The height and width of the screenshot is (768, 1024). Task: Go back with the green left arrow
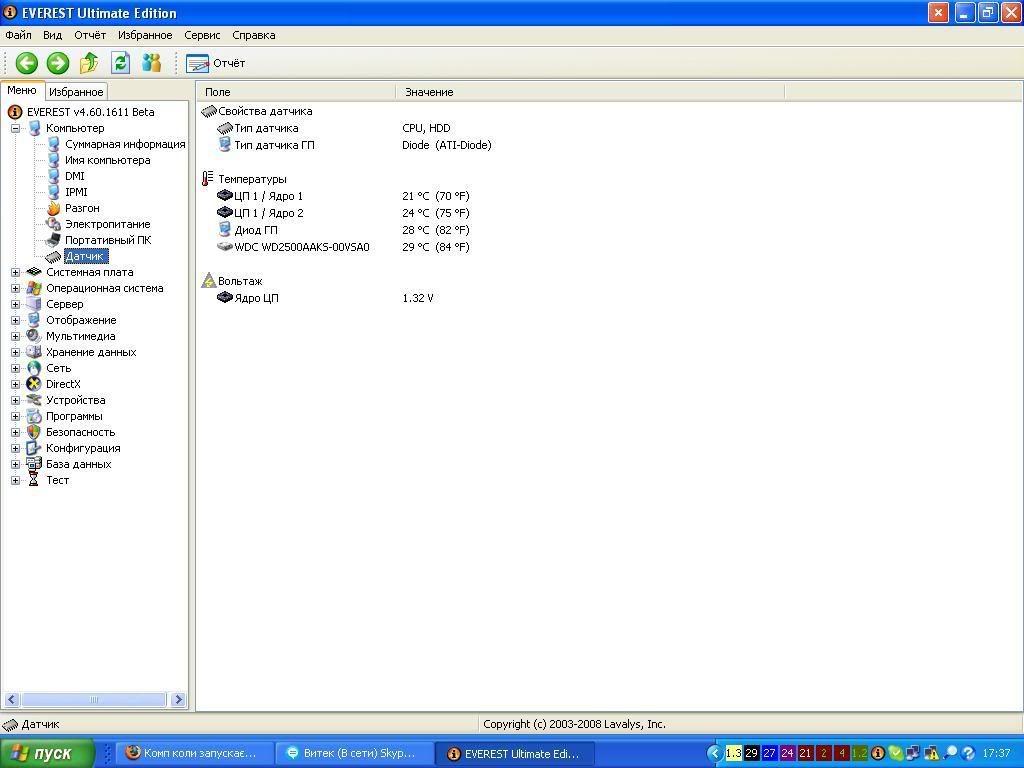(27, 63)
